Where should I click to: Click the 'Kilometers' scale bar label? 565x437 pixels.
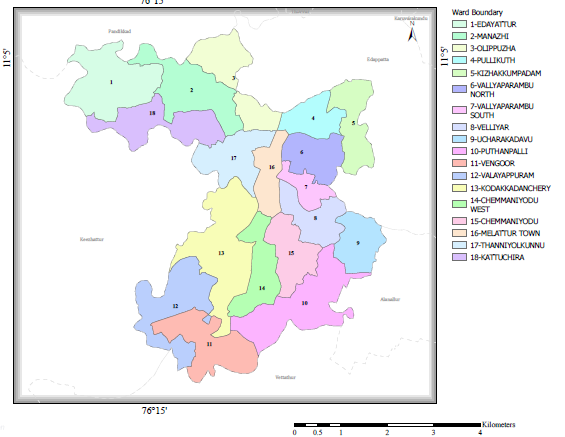tap(499, 424)
